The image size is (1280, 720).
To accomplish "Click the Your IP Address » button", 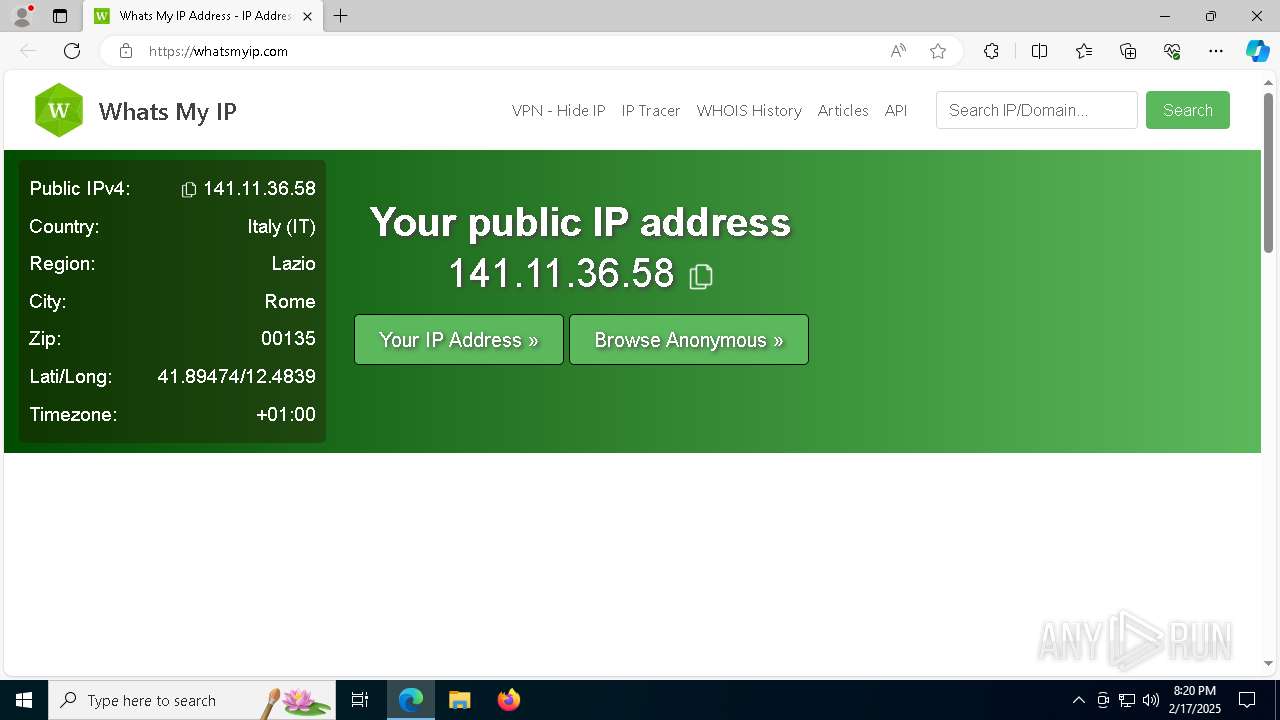I will pyautogui.click(x=459, y=340).
